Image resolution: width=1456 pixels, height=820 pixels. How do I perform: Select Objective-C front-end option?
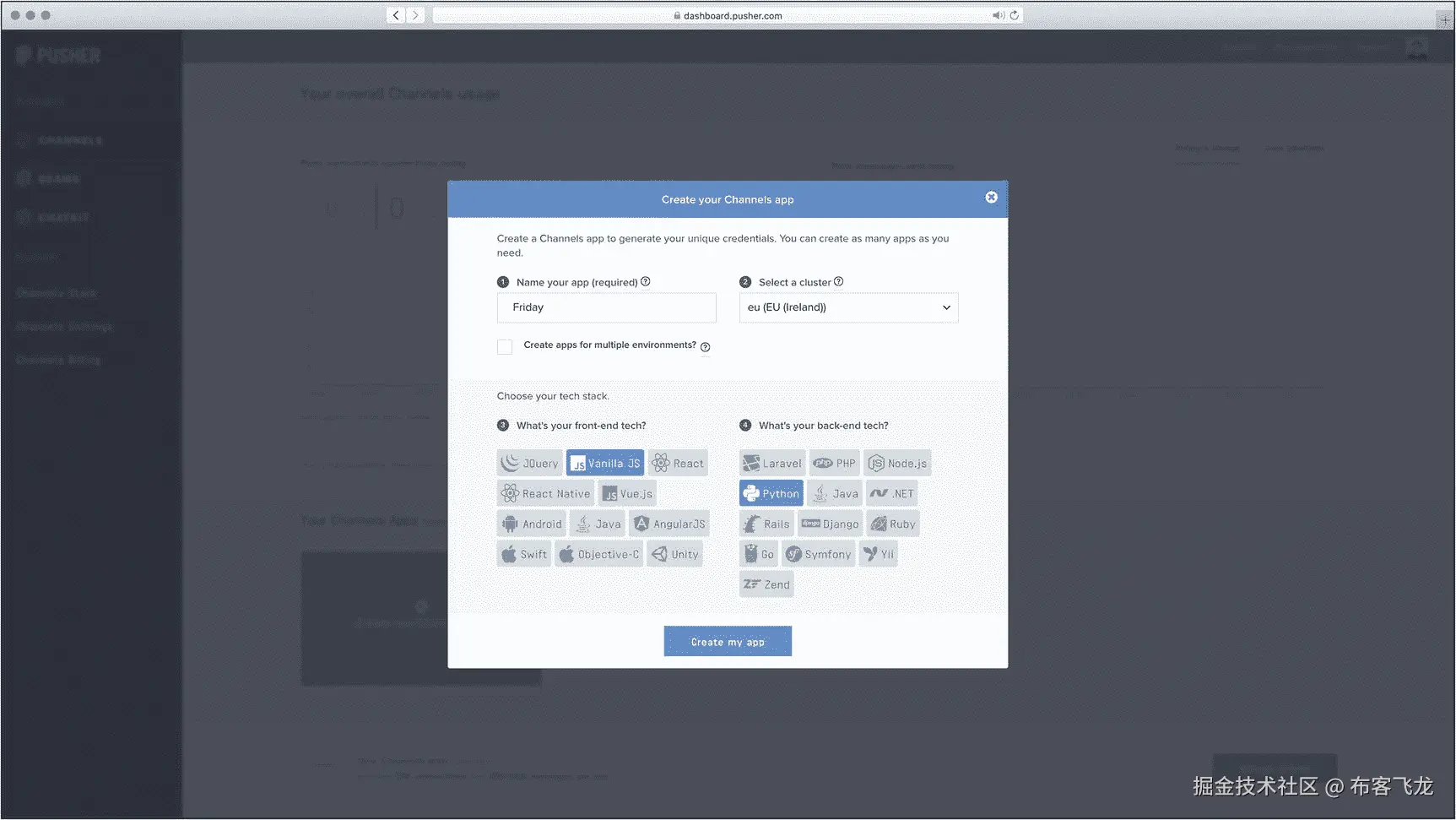(599, 554)
